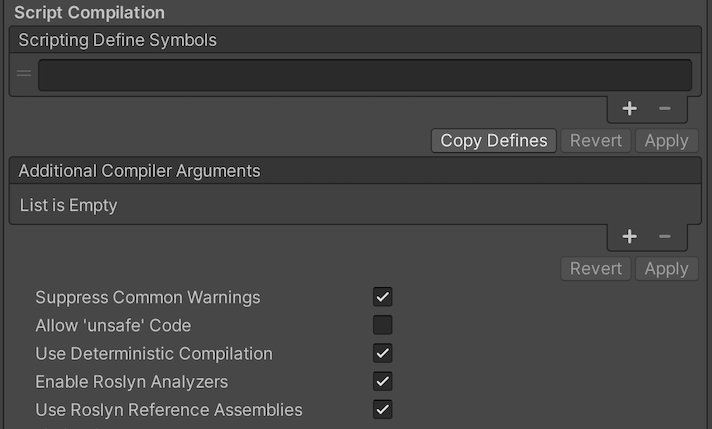The image size is (712, 429).
Task: Grab the drag handle beside the define symbol field
Action: tap(24, 75)
